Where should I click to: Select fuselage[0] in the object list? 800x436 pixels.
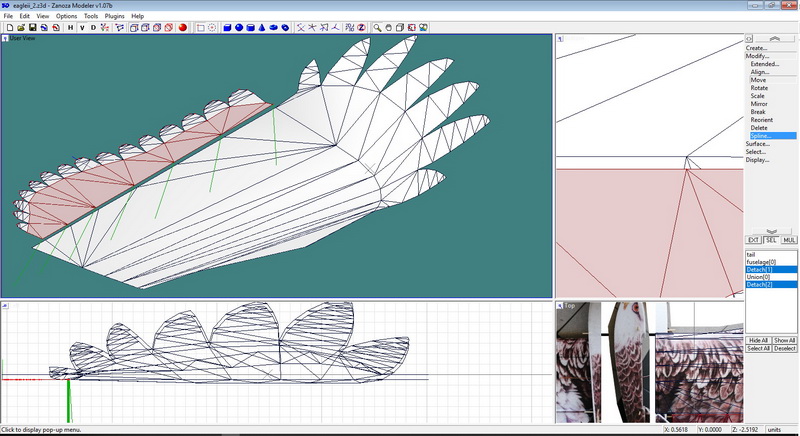[x=762, y=262]
